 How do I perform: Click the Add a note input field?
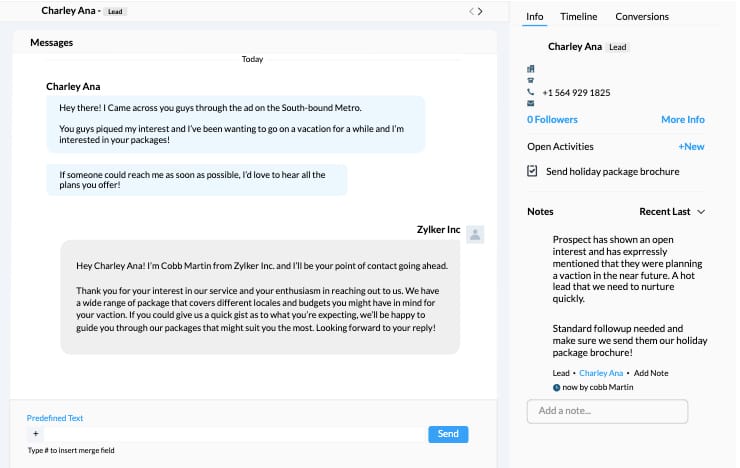click(x=607, y=411)
